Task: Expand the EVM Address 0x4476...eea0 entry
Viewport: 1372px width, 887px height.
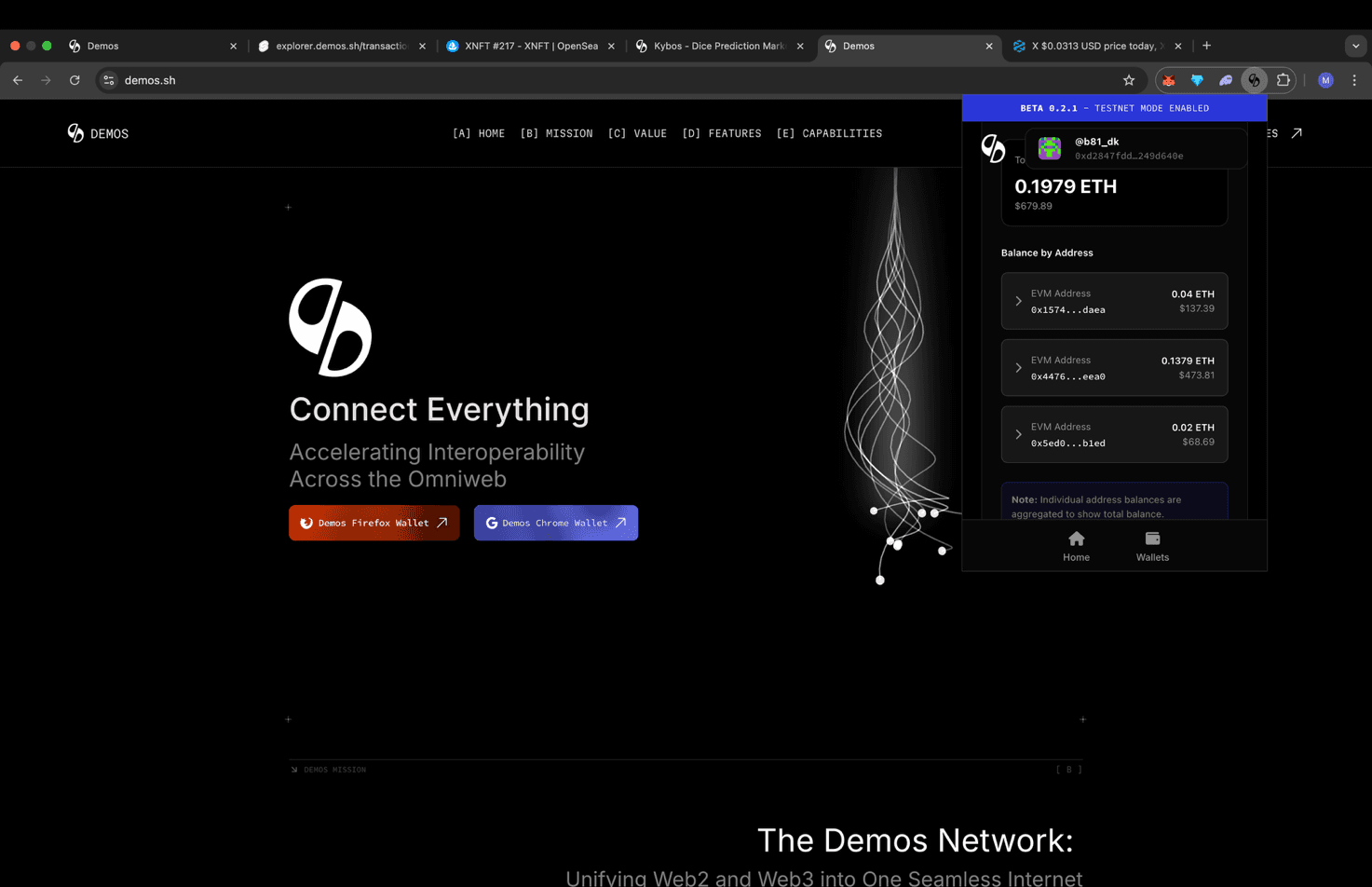Action: pyautogui.click(x=1114, y=367)
